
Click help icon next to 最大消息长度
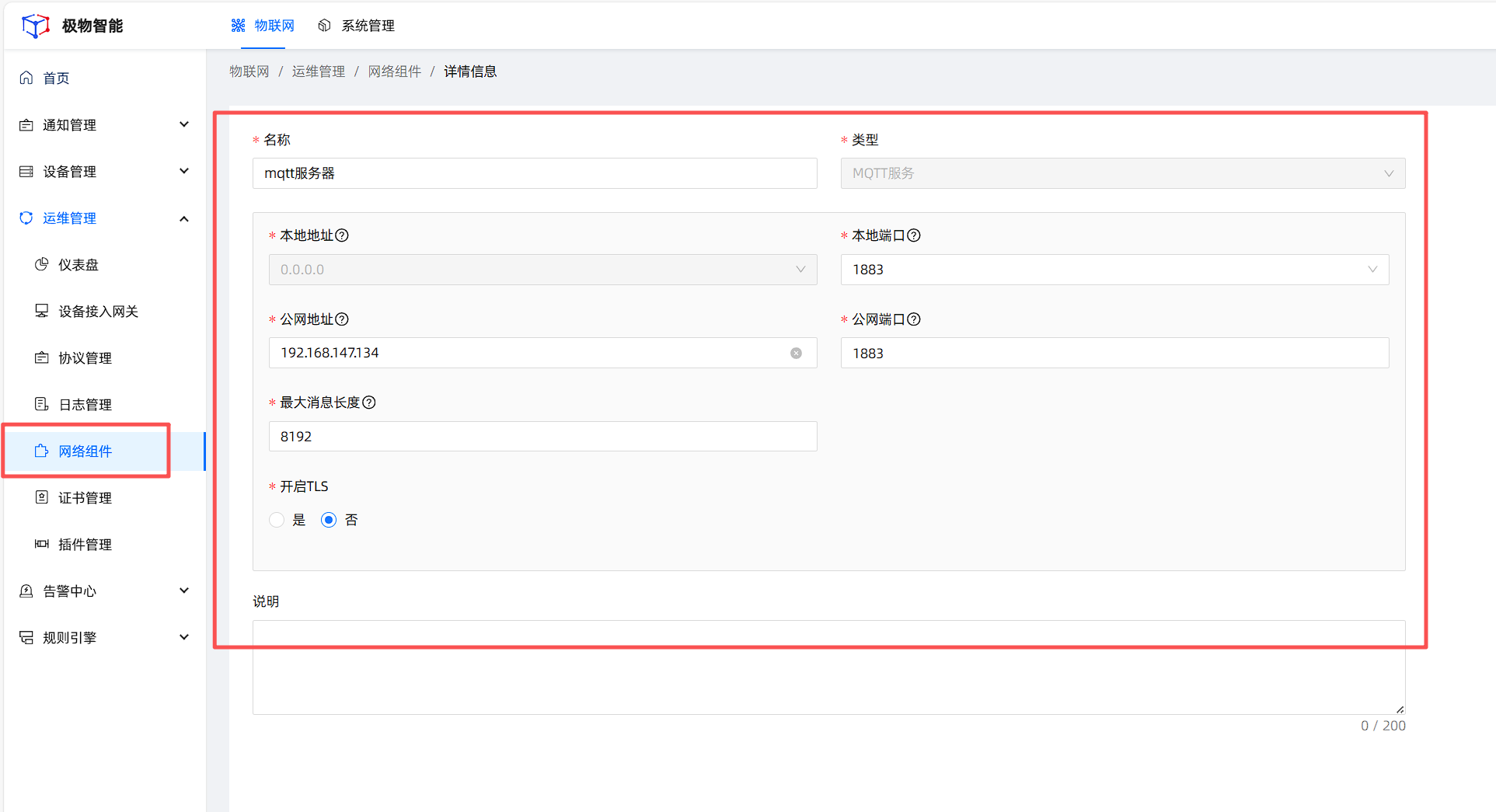pyautogui.click(x=369, y=403)
